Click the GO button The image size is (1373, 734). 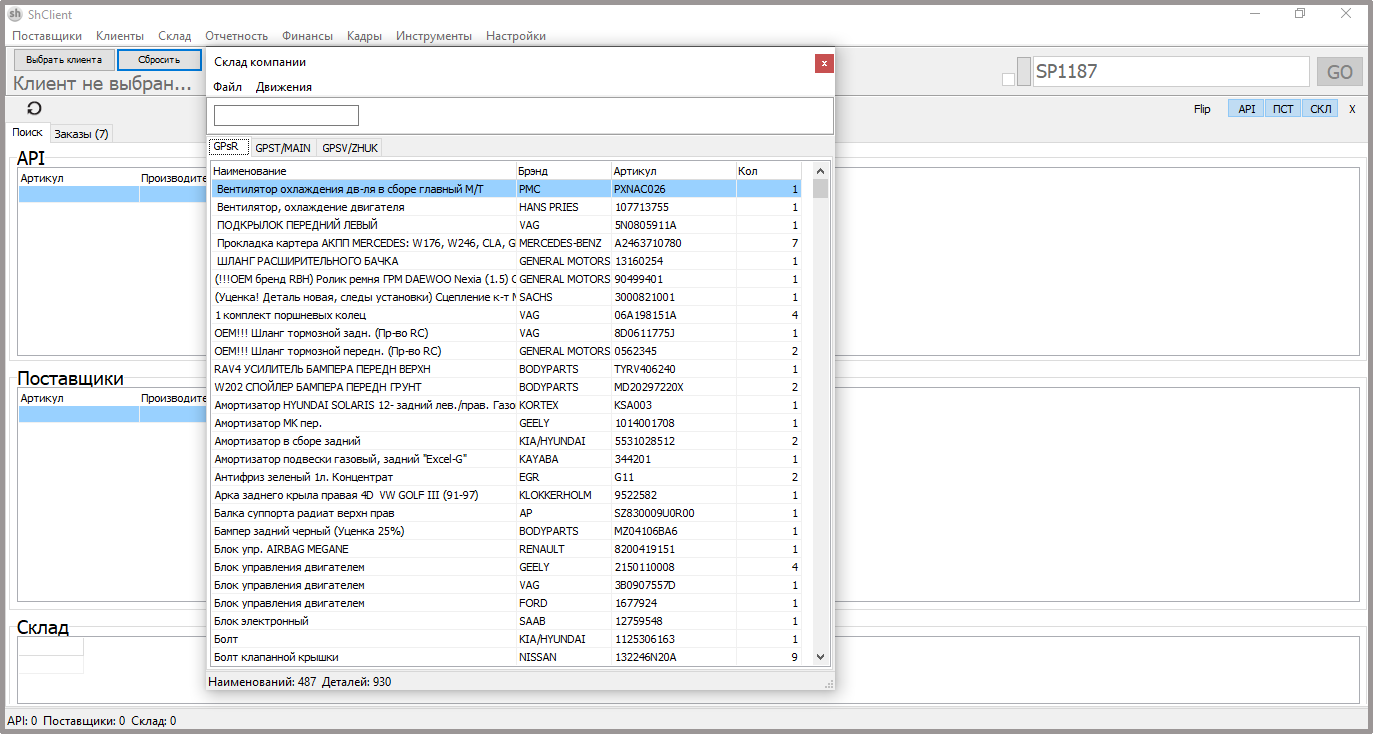pos(1340,72)
